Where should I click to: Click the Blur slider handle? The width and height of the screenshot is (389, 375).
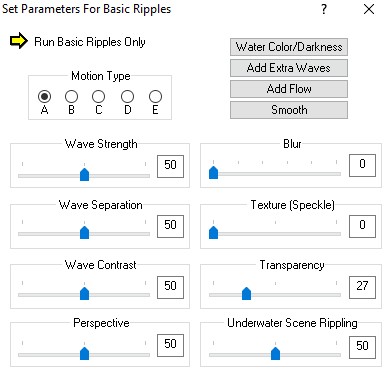click(213, 172)
